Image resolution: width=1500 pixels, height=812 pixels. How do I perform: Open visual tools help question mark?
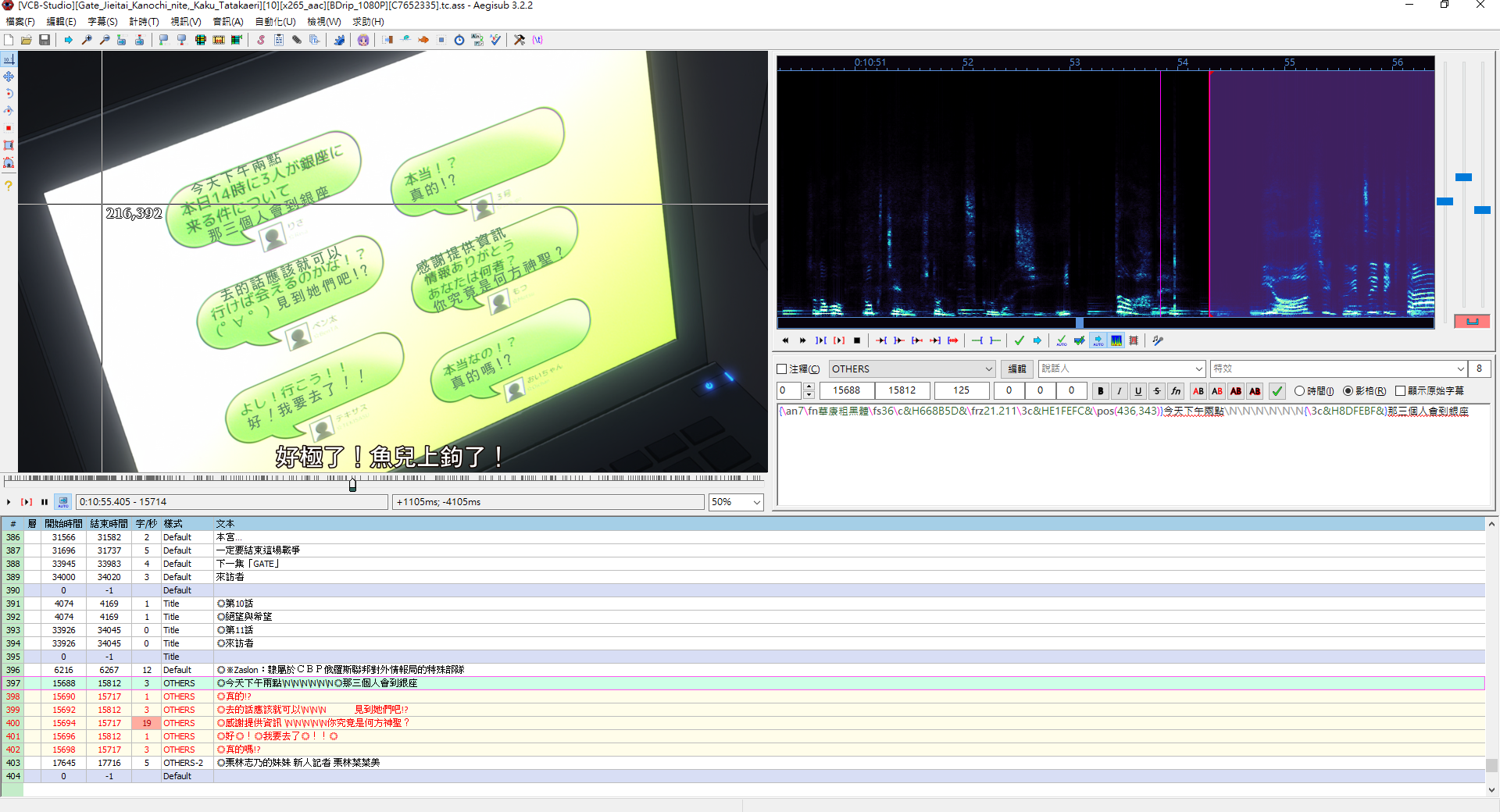click(x=9, y=186)
